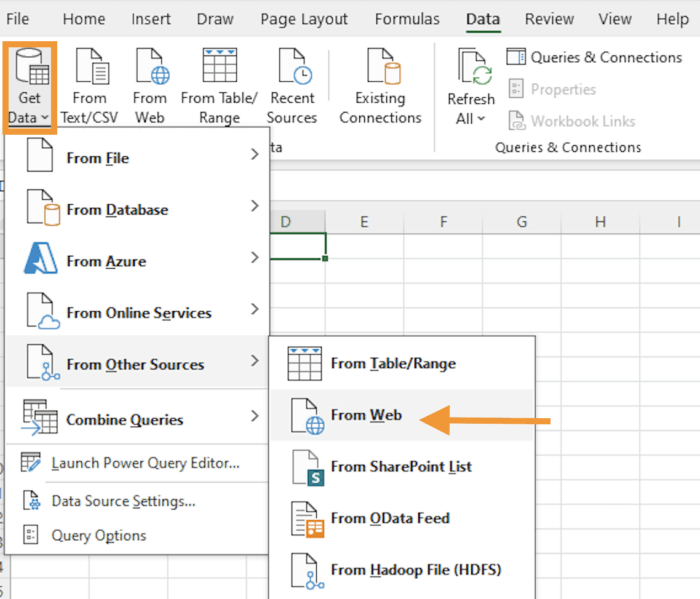
Task: Select column E header
Action: click(364, 222)
